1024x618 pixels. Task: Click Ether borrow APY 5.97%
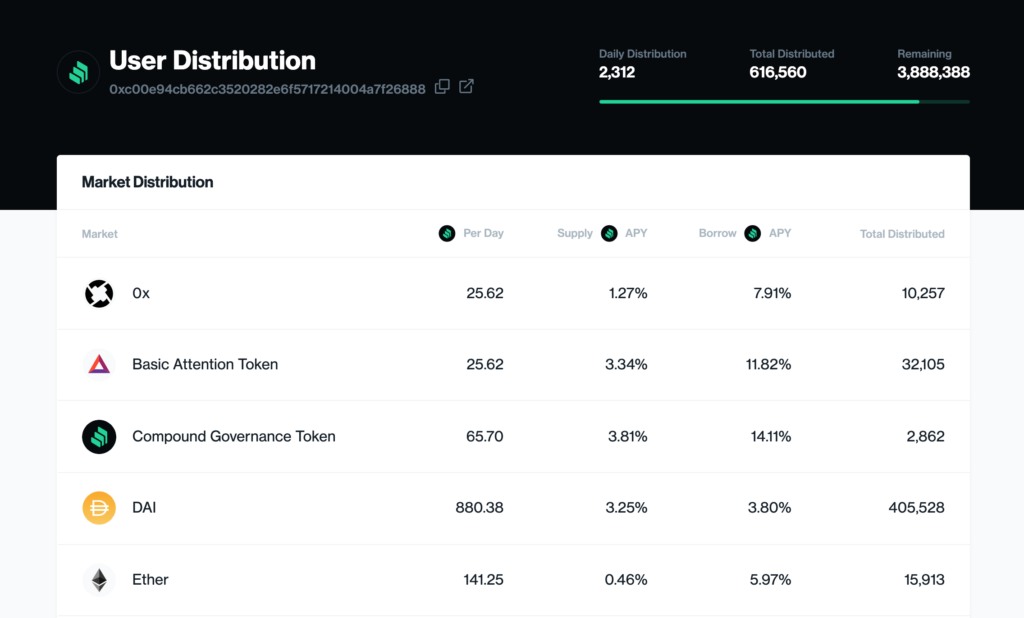[x=771, y=579]
